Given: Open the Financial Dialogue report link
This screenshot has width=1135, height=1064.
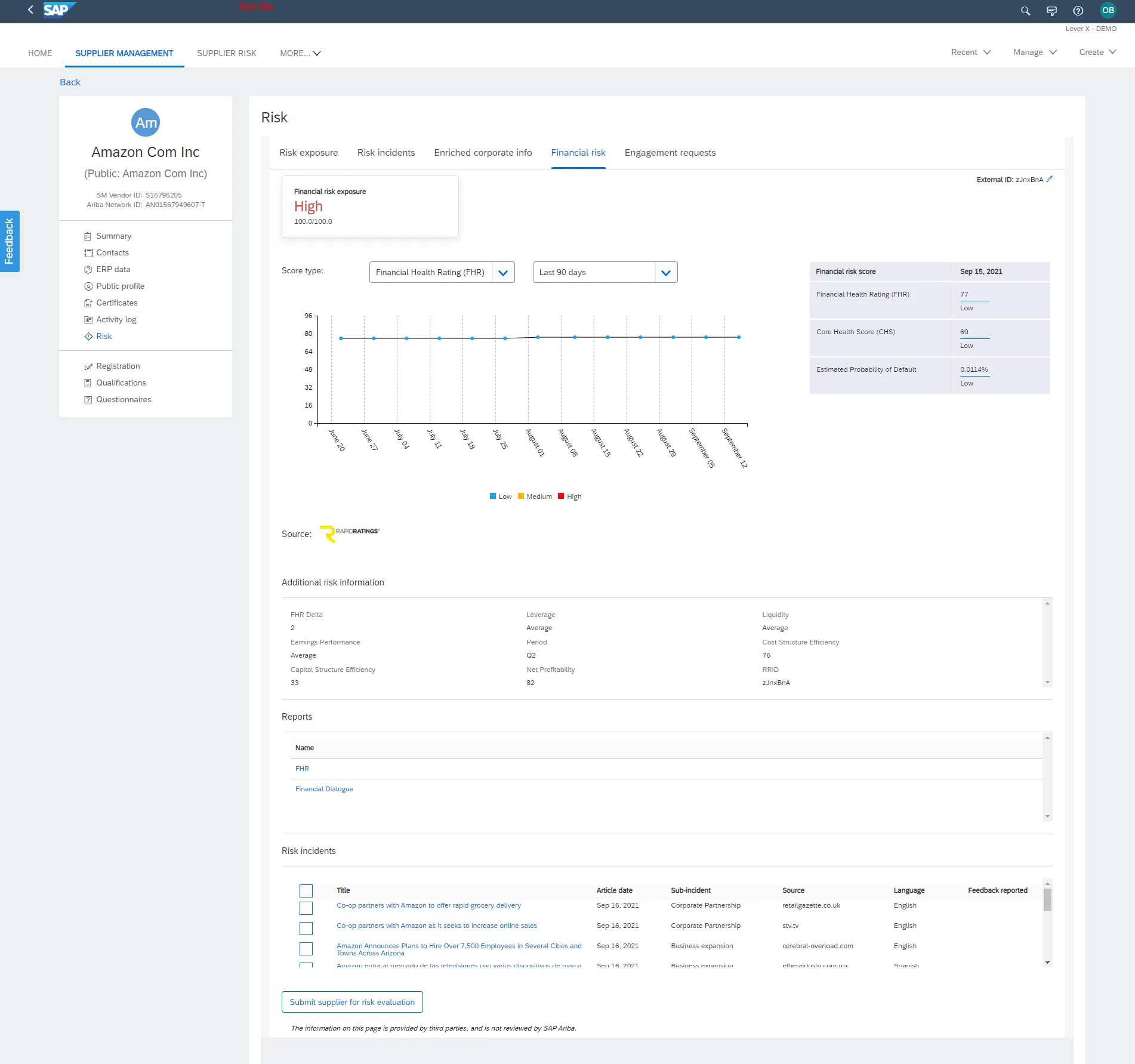Looking at the screenshot, I should click(324, 789).
